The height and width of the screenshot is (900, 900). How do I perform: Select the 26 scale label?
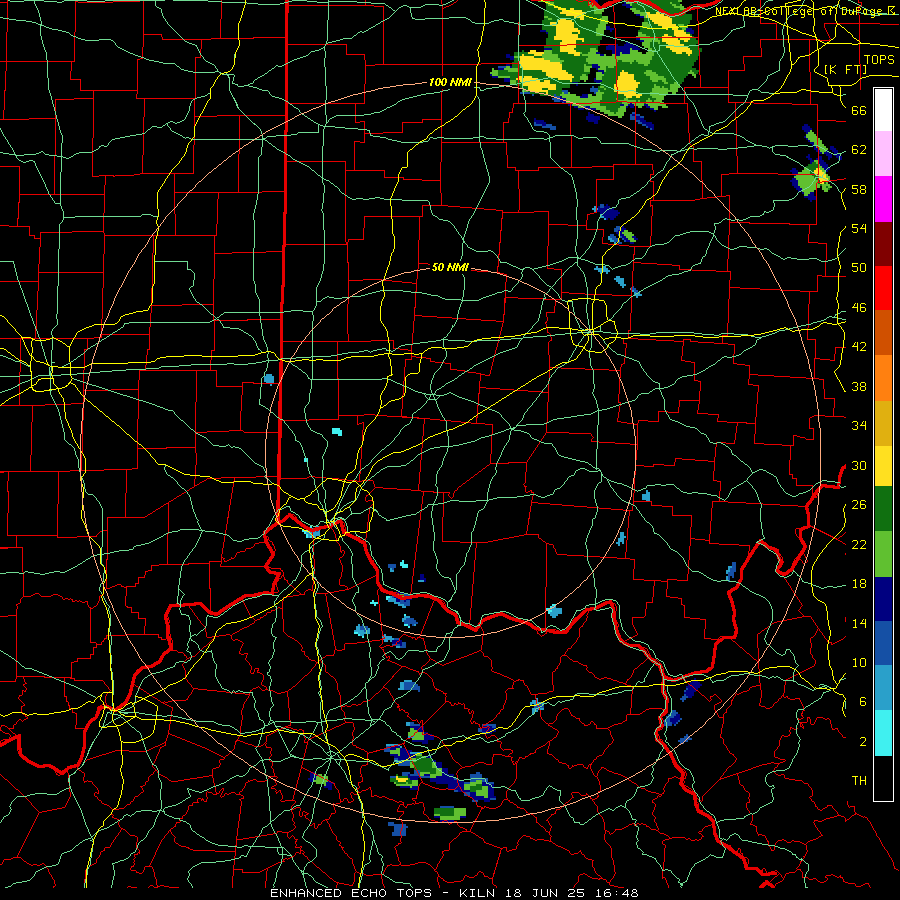click(859, 505)
